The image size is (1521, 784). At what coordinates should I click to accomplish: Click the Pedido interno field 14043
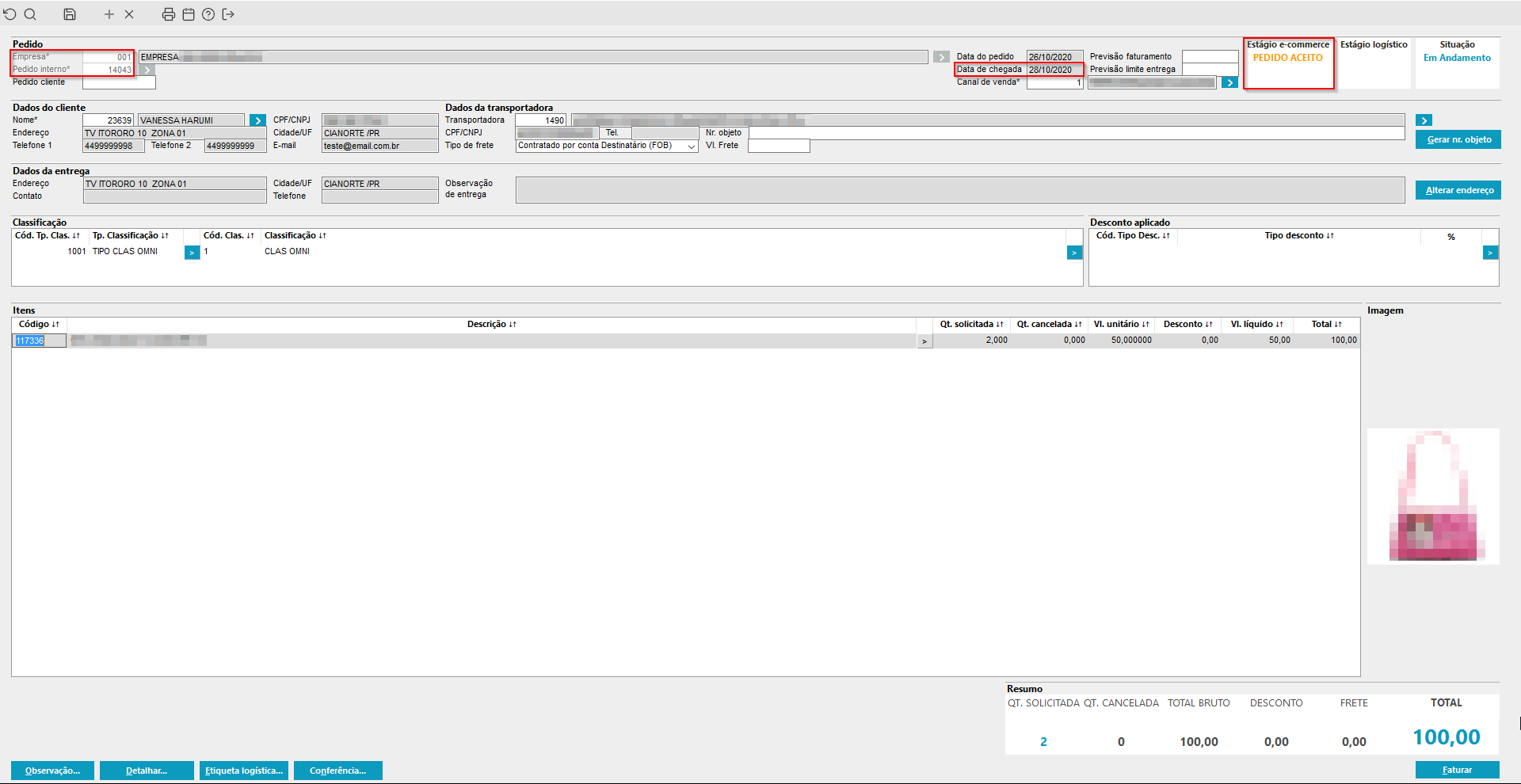click(x=108, y=70)
